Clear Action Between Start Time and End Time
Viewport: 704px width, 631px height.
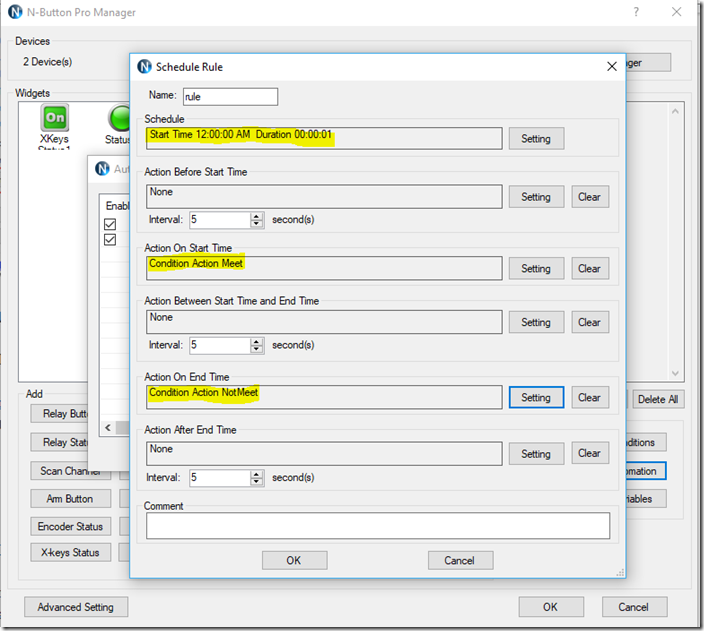pos(590,322)
